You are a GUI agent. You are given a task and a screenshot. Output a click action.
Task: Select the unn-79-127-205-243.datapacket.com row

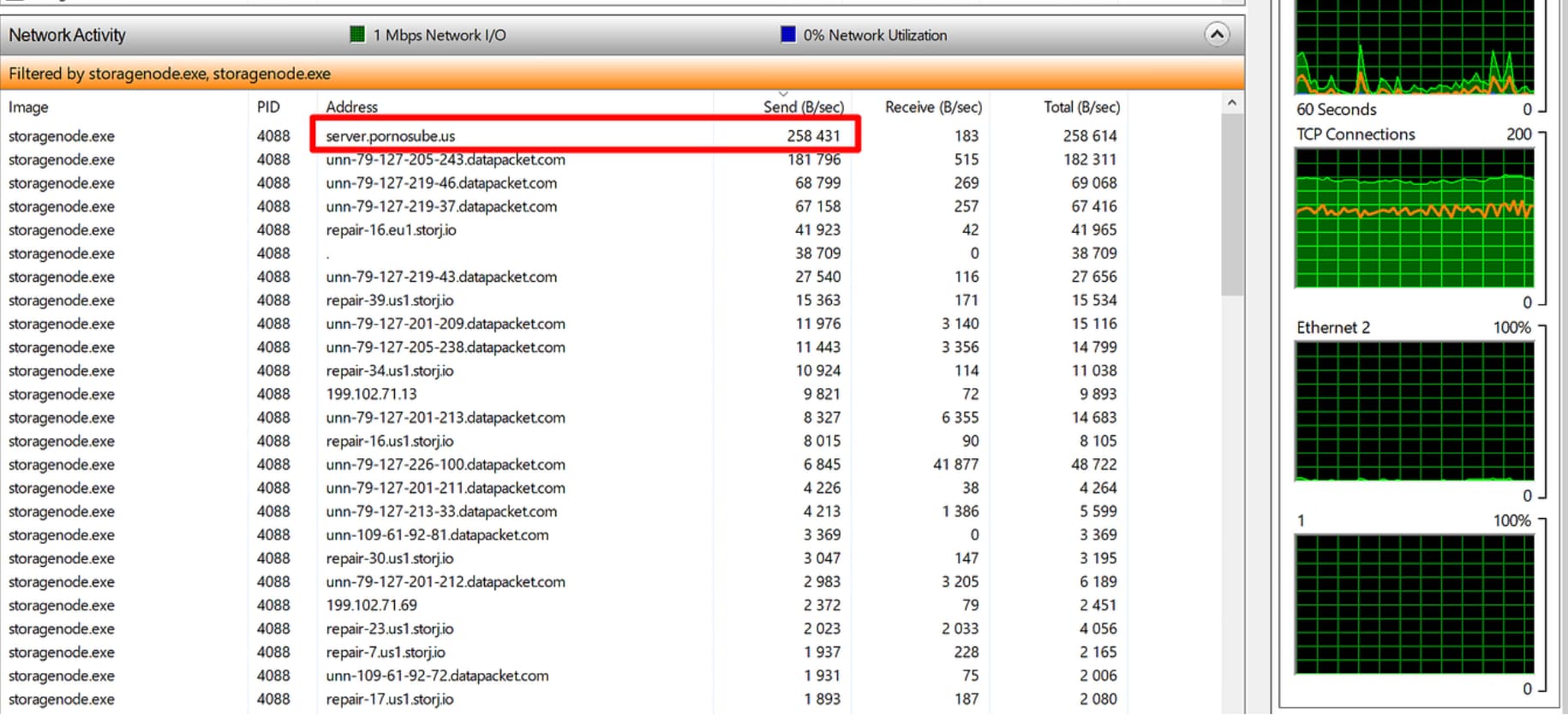tap(566, 159)
